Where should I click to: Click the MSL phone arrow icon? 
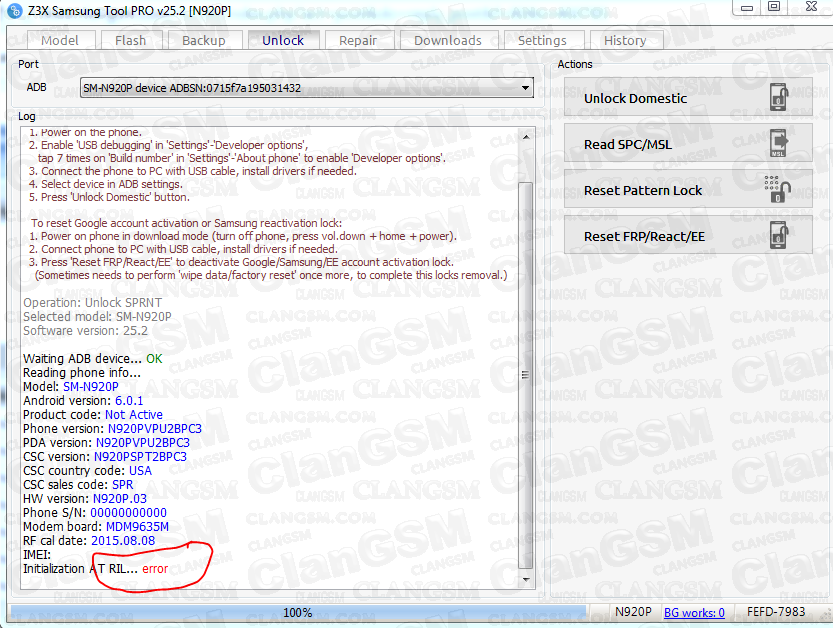(779, 143)
